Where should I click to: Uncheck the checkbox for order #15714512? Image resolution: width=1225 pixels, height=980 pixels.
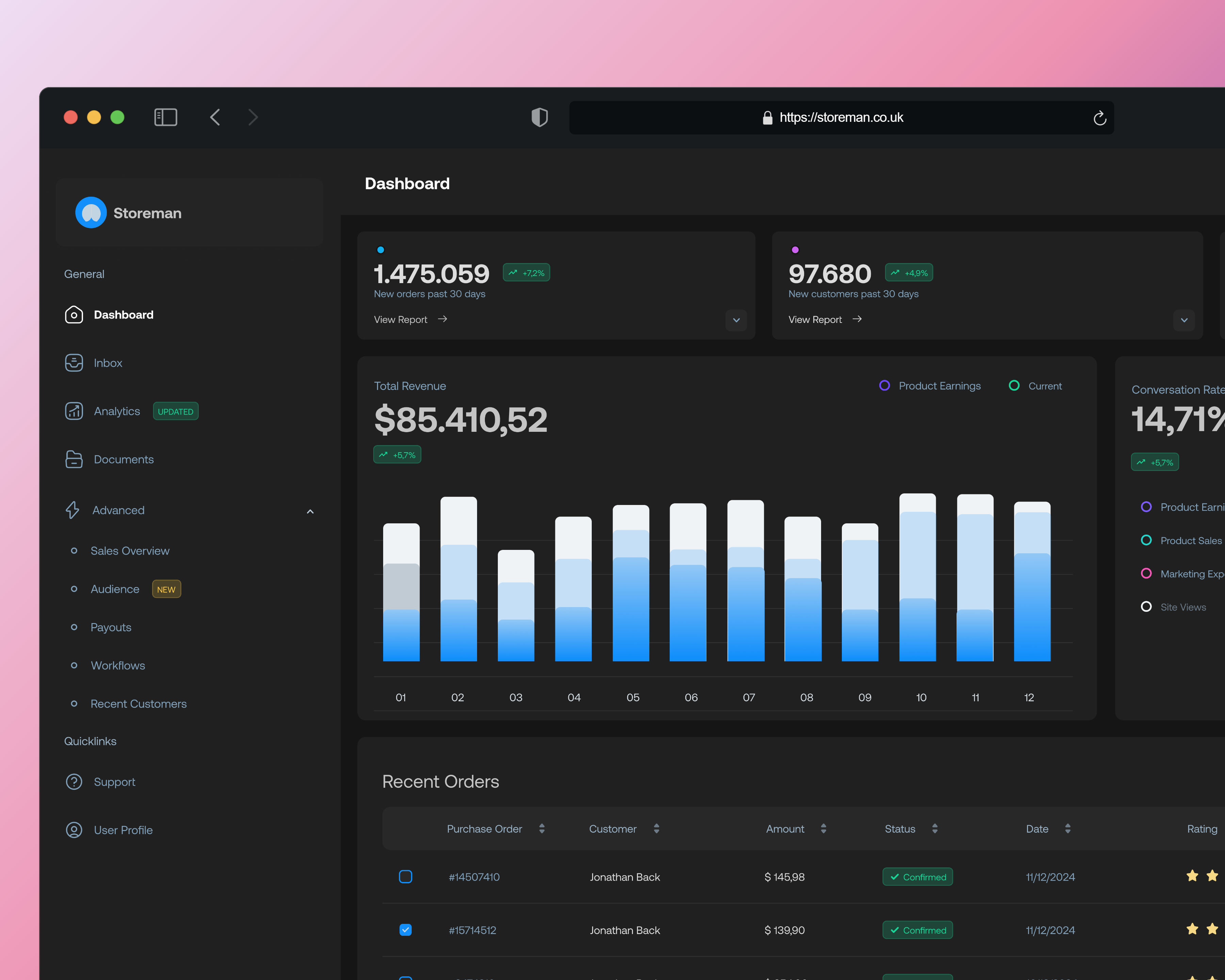tap(406, 930)
